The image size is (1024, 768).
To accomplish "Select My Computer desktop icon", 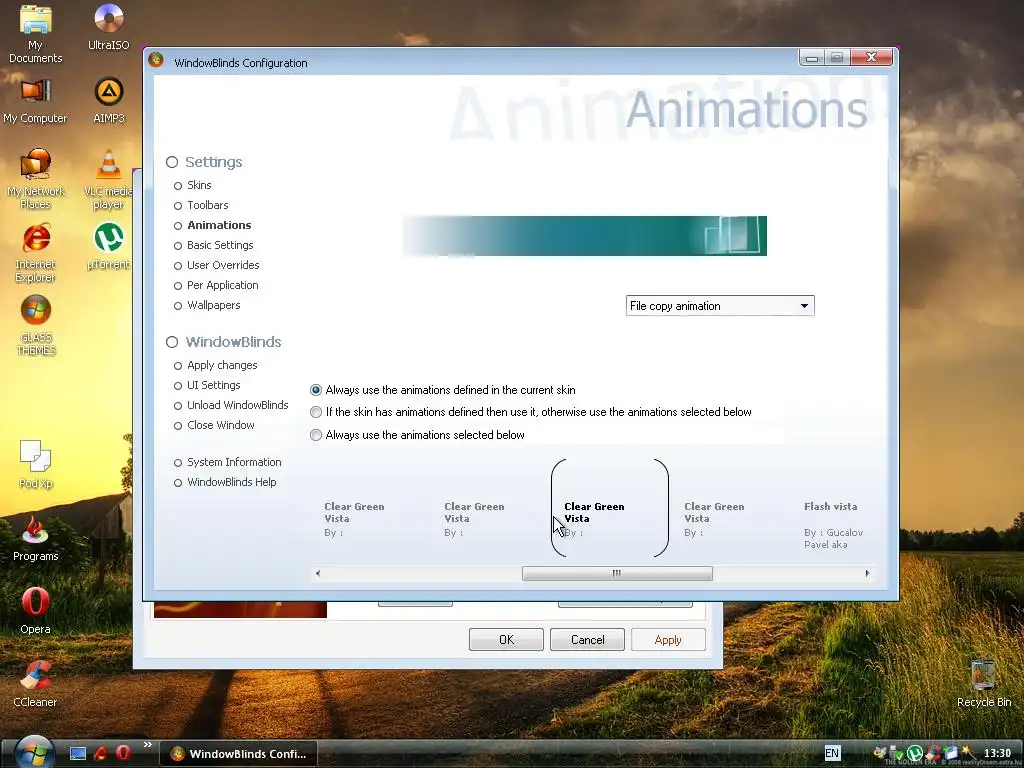I will tap(35, 102).
